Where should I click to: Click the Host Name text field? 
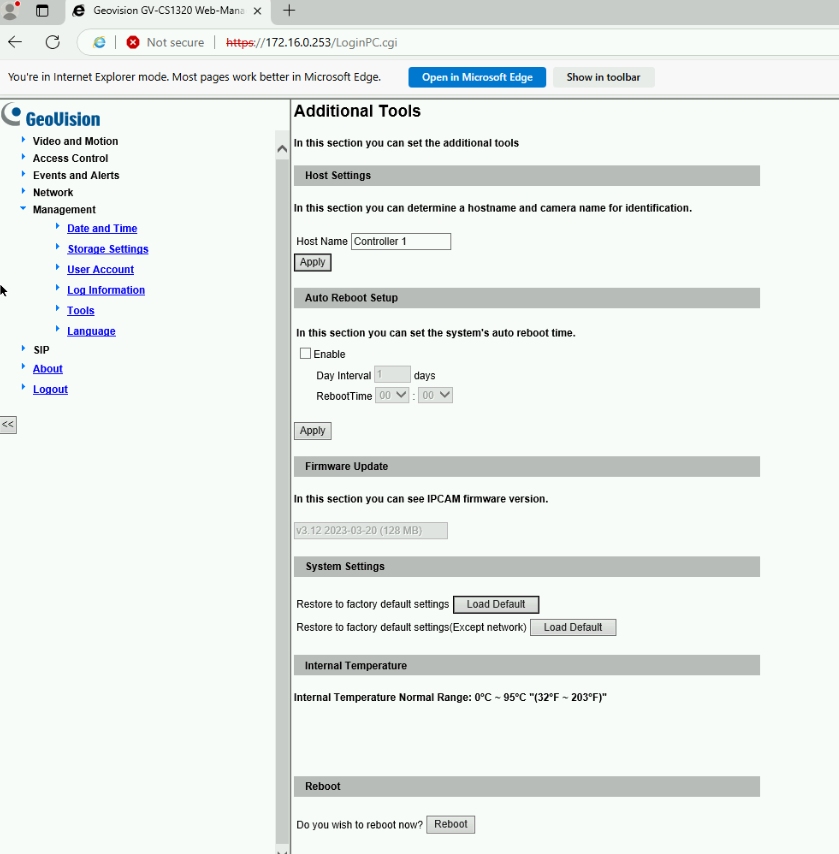(x=400, y=241)
